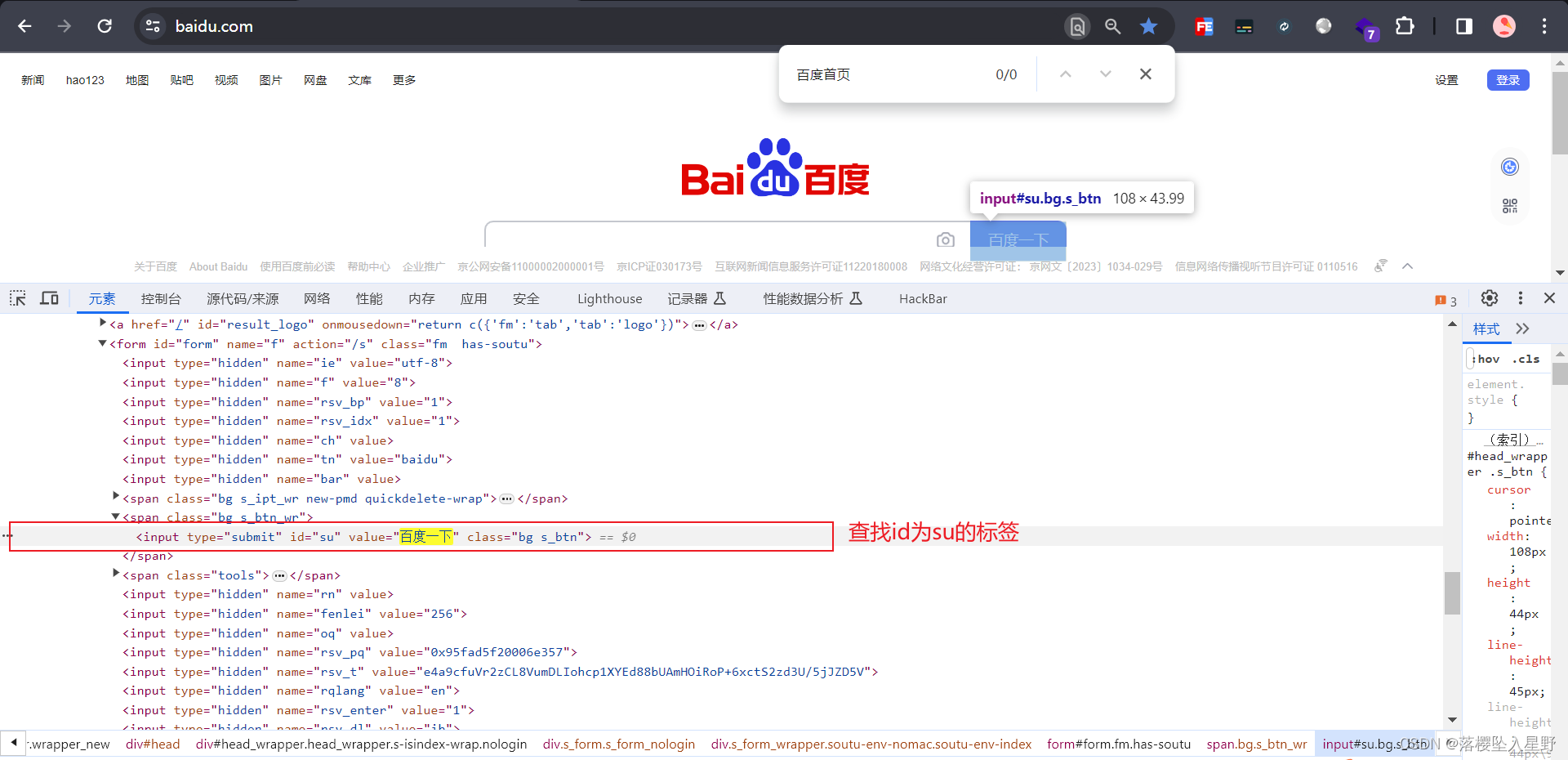Open the 性能 Performance tab

coord(369,299)
